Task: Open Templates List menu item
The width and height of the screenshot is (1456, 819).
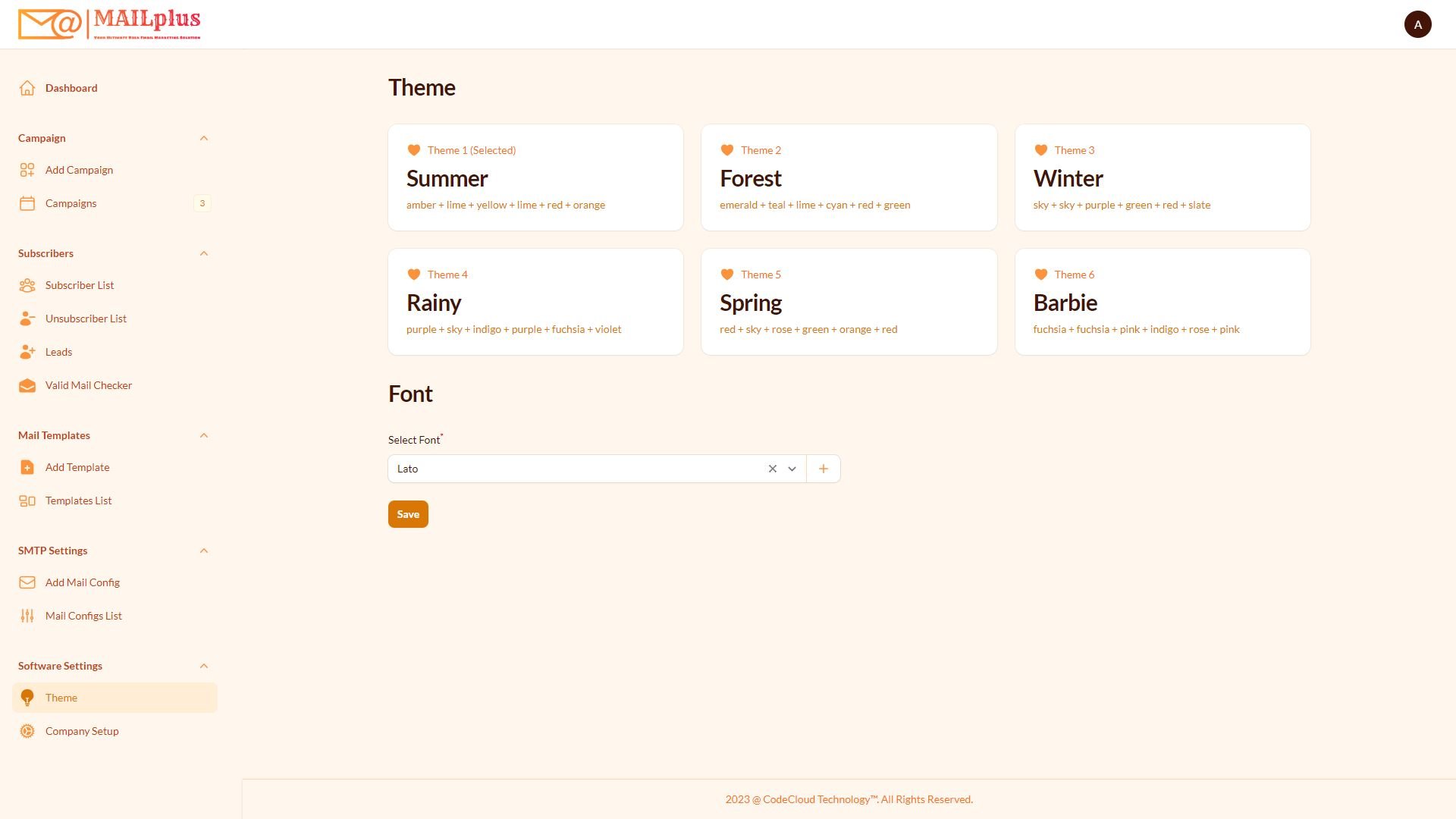Action: 78,500
